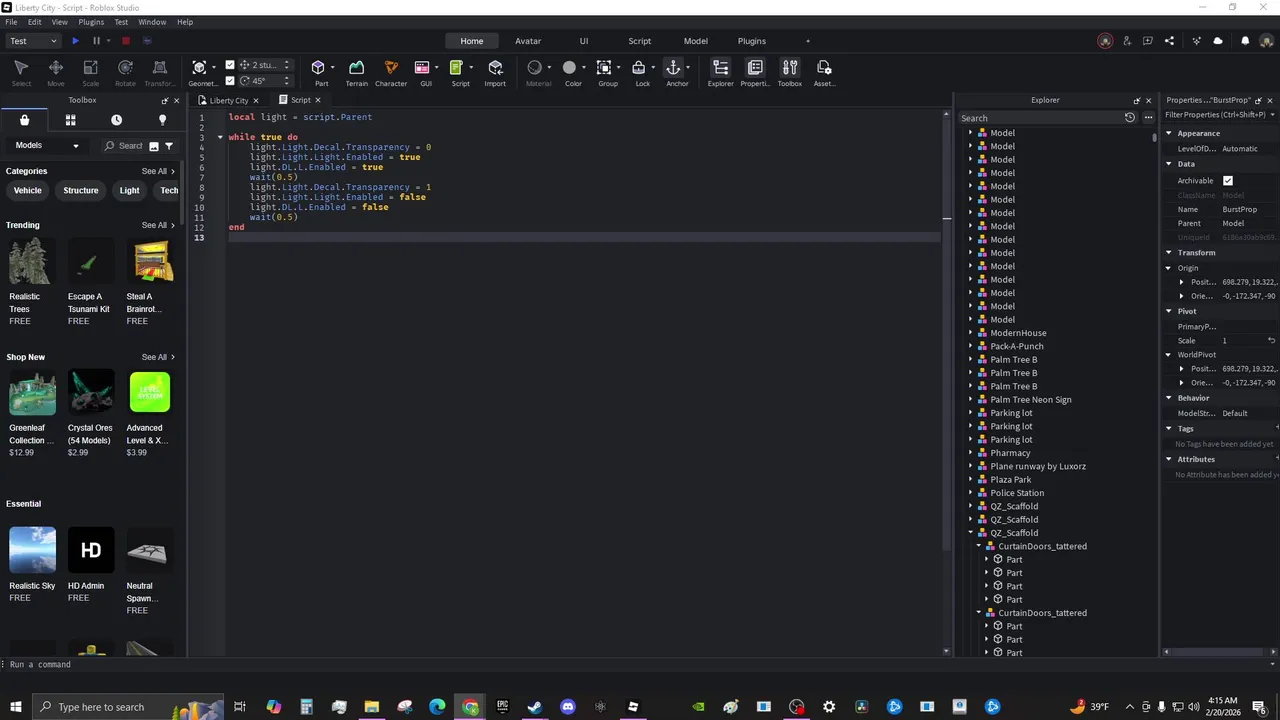Screen dimensions: 1280x720
Task: Open the Asset Manager
Action: [x=824, y=73]
